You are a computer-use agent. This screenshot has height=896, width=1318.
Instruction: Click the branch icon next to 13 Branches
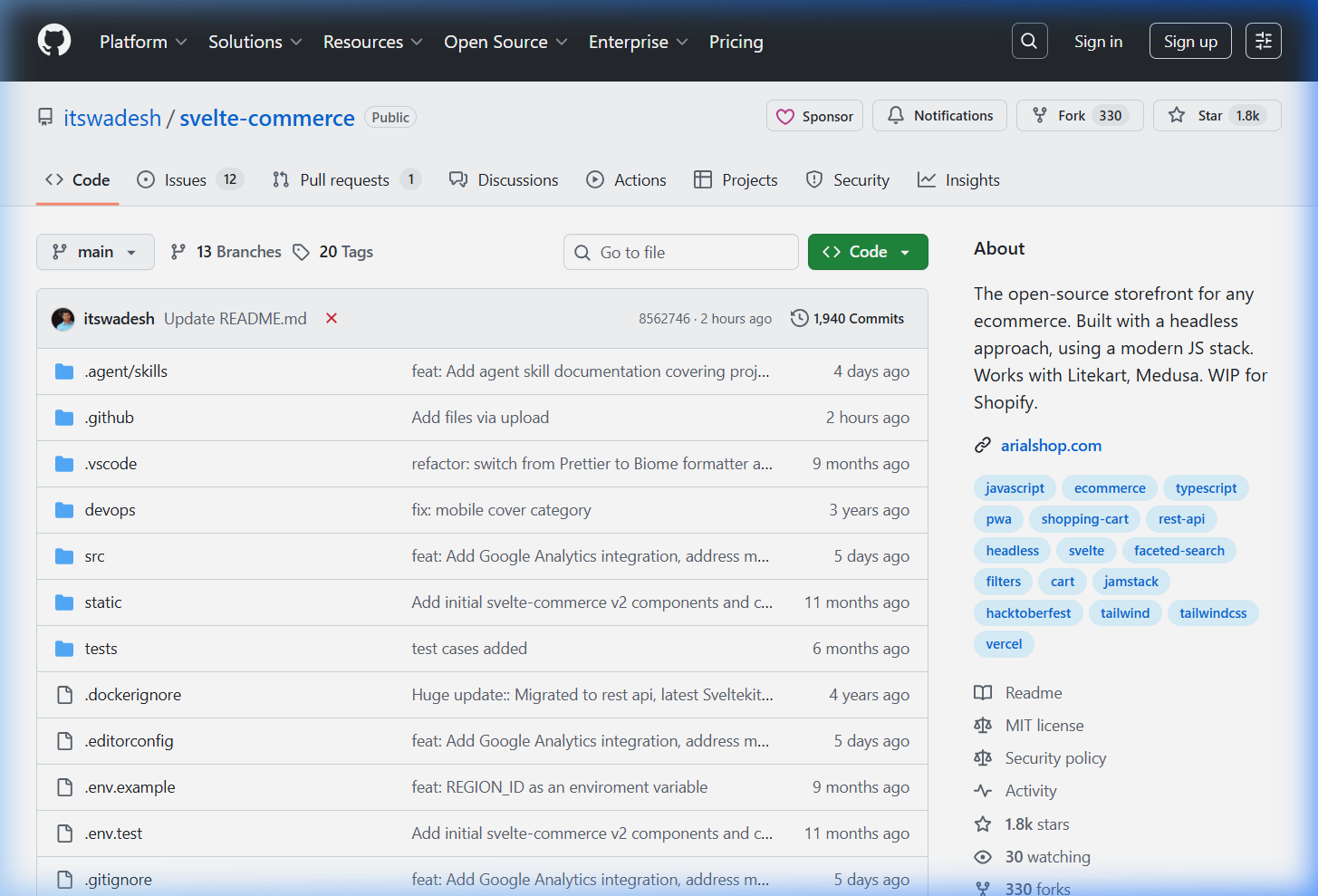178,251
